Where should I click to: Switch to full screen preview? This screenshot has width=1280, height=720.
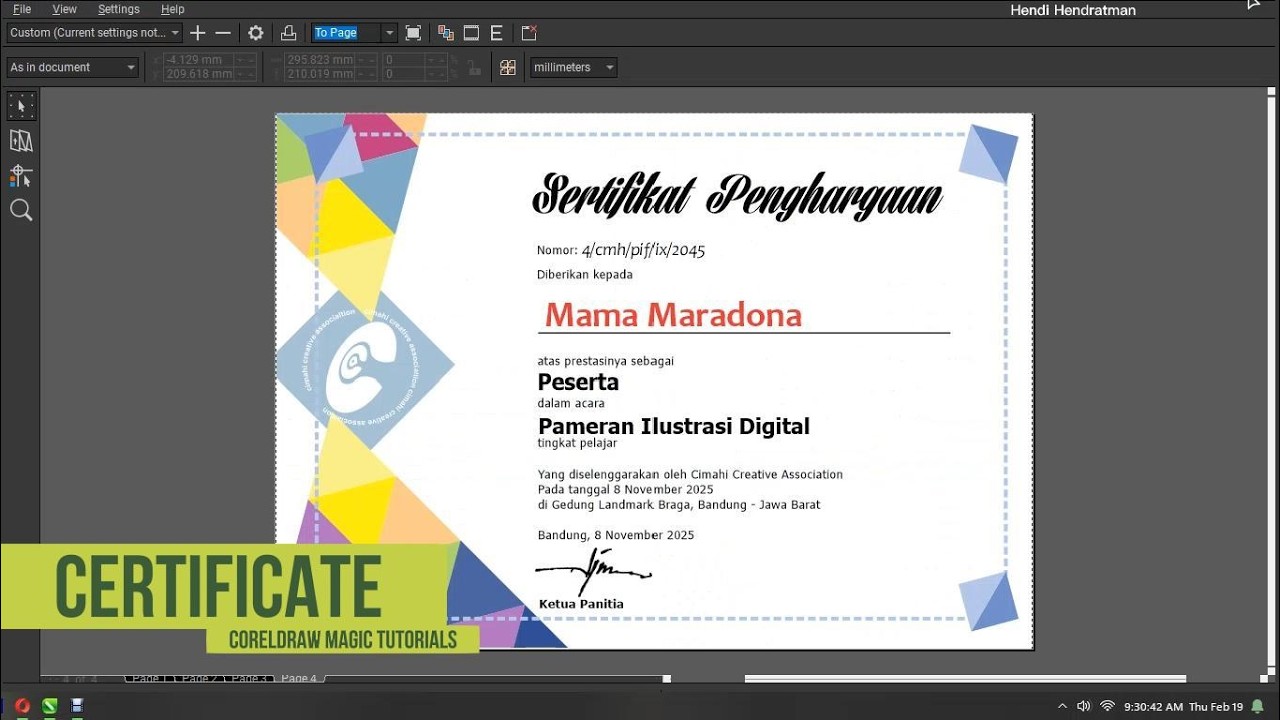click(x=413, y=33)
